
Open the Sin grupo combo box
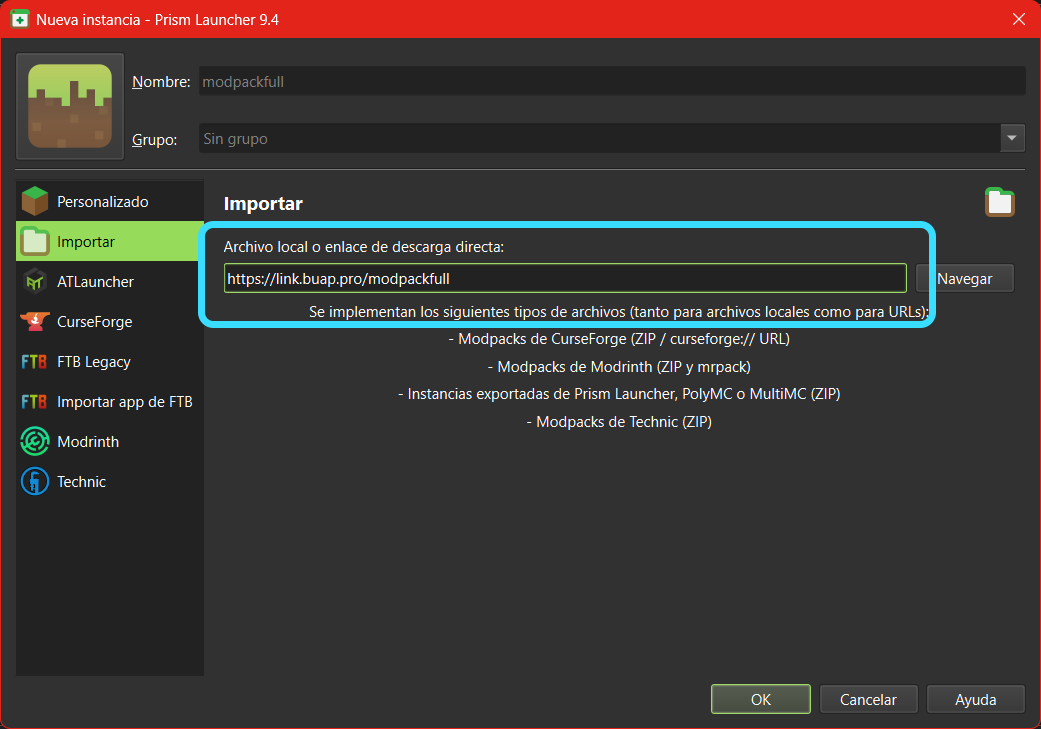pyautogui.click(x=598, y=138)
